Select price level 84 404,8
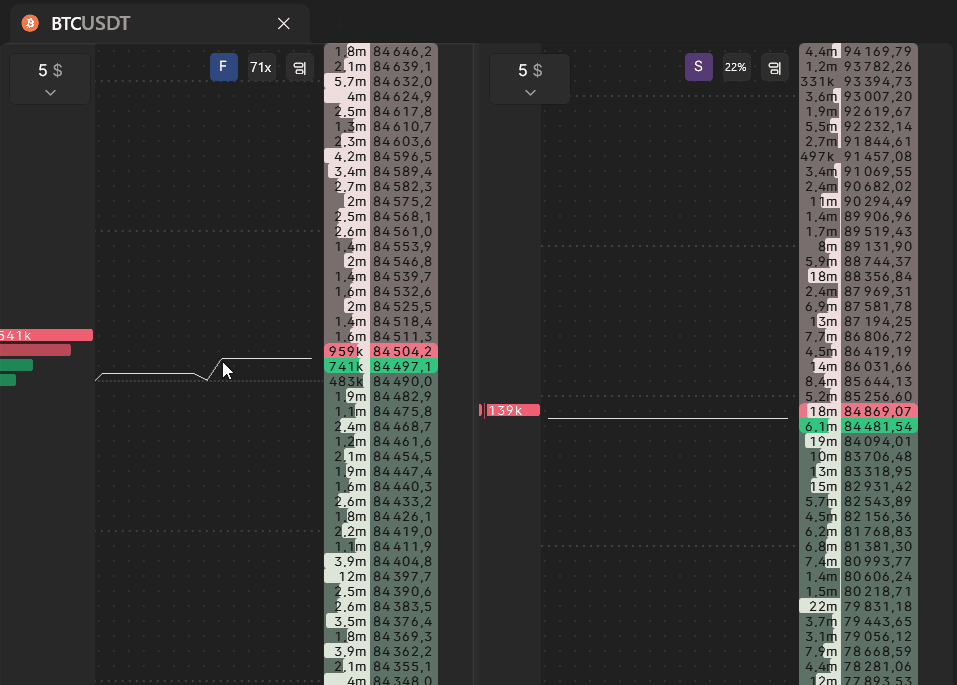The height and width of the screenshot is (685, 957). (403, 562)
